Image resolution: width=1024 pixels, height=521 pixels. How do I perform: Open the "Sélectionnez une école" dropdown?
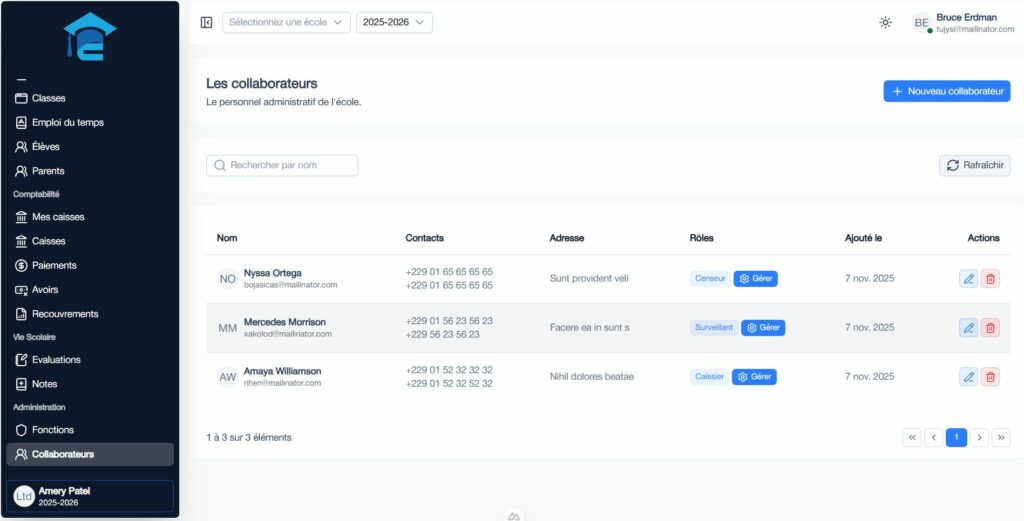[x=286, y=22]
